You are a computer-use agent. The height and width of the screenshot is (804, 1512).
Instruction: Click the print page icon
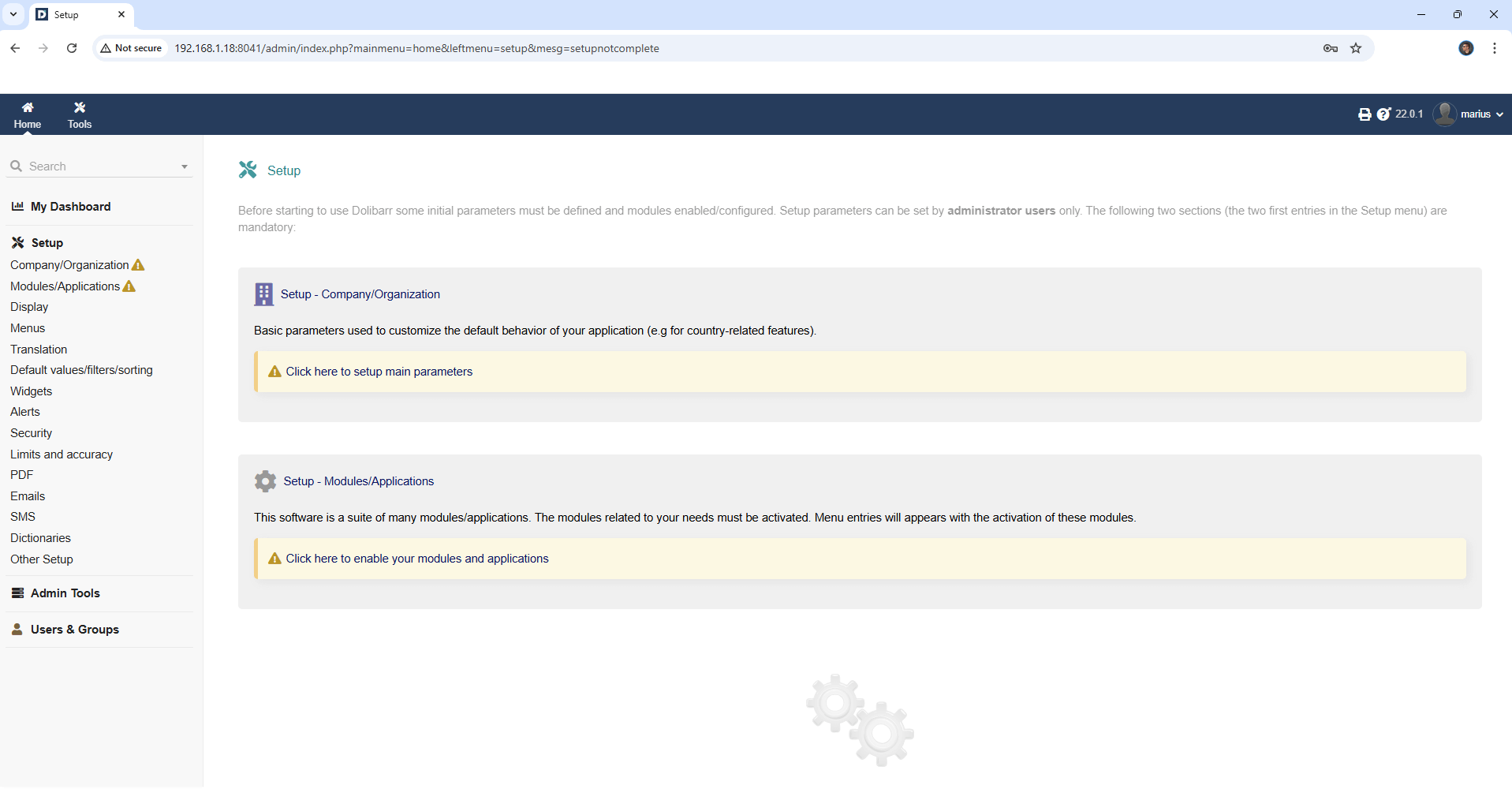tap(1365, 114)
